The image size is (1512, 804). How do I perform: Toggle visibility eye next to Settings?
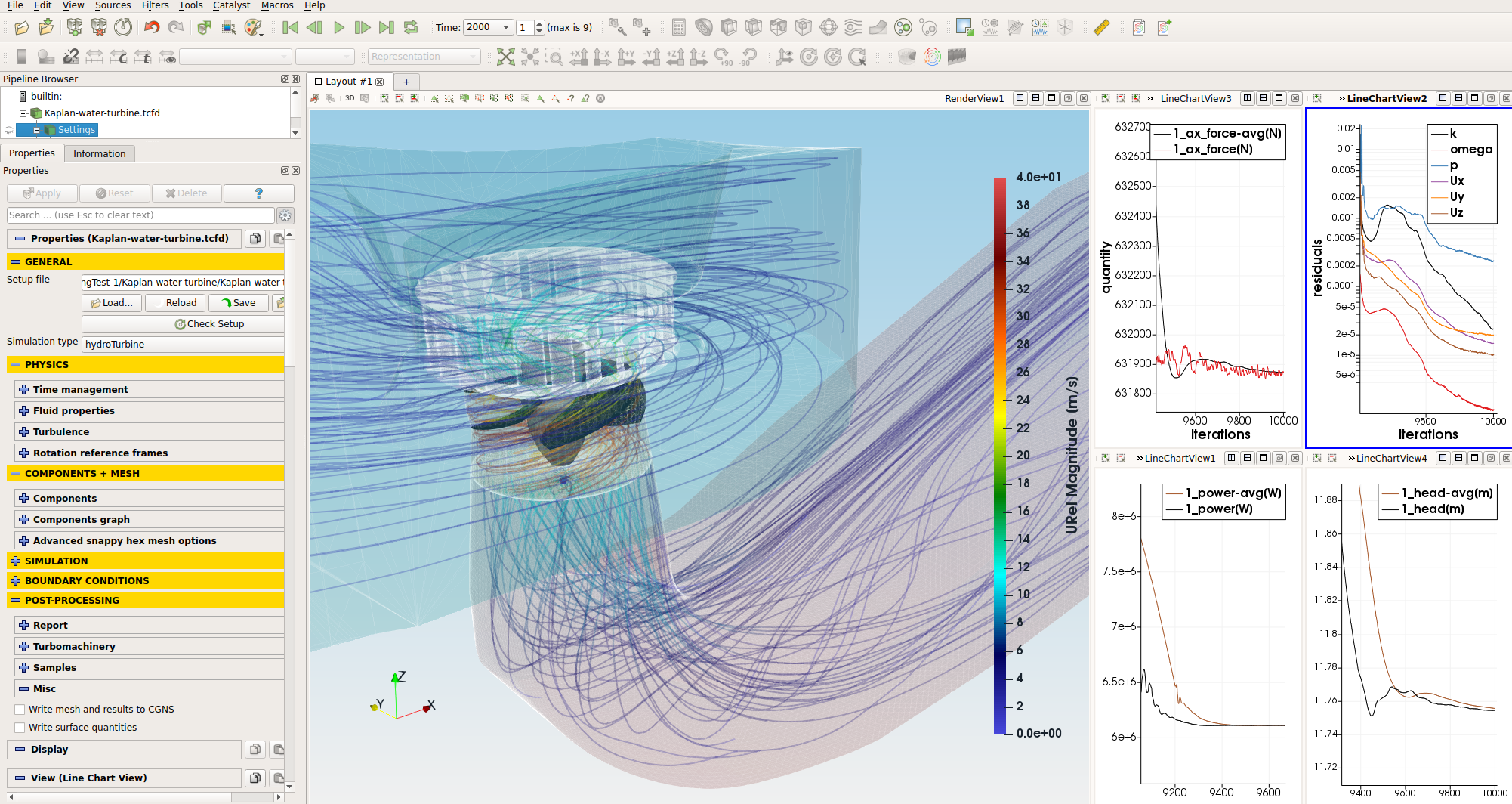coord(9,130)
